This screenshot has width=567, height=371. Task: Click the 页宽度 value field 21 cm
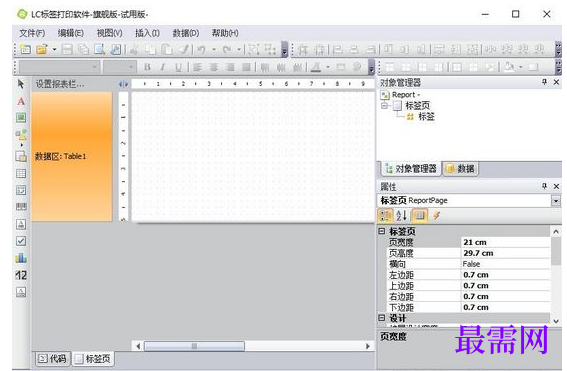[506, 242]
